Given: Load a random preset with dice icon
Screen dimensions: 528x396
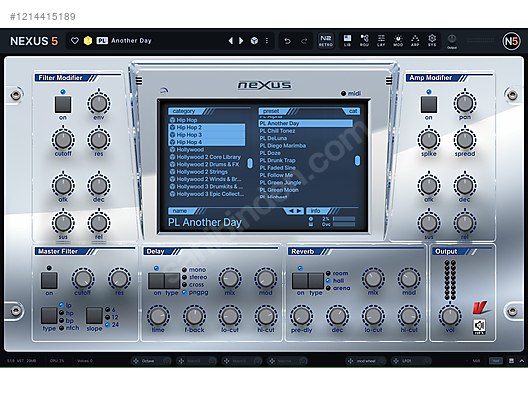Looking at the screenshot, I should 254,41.
